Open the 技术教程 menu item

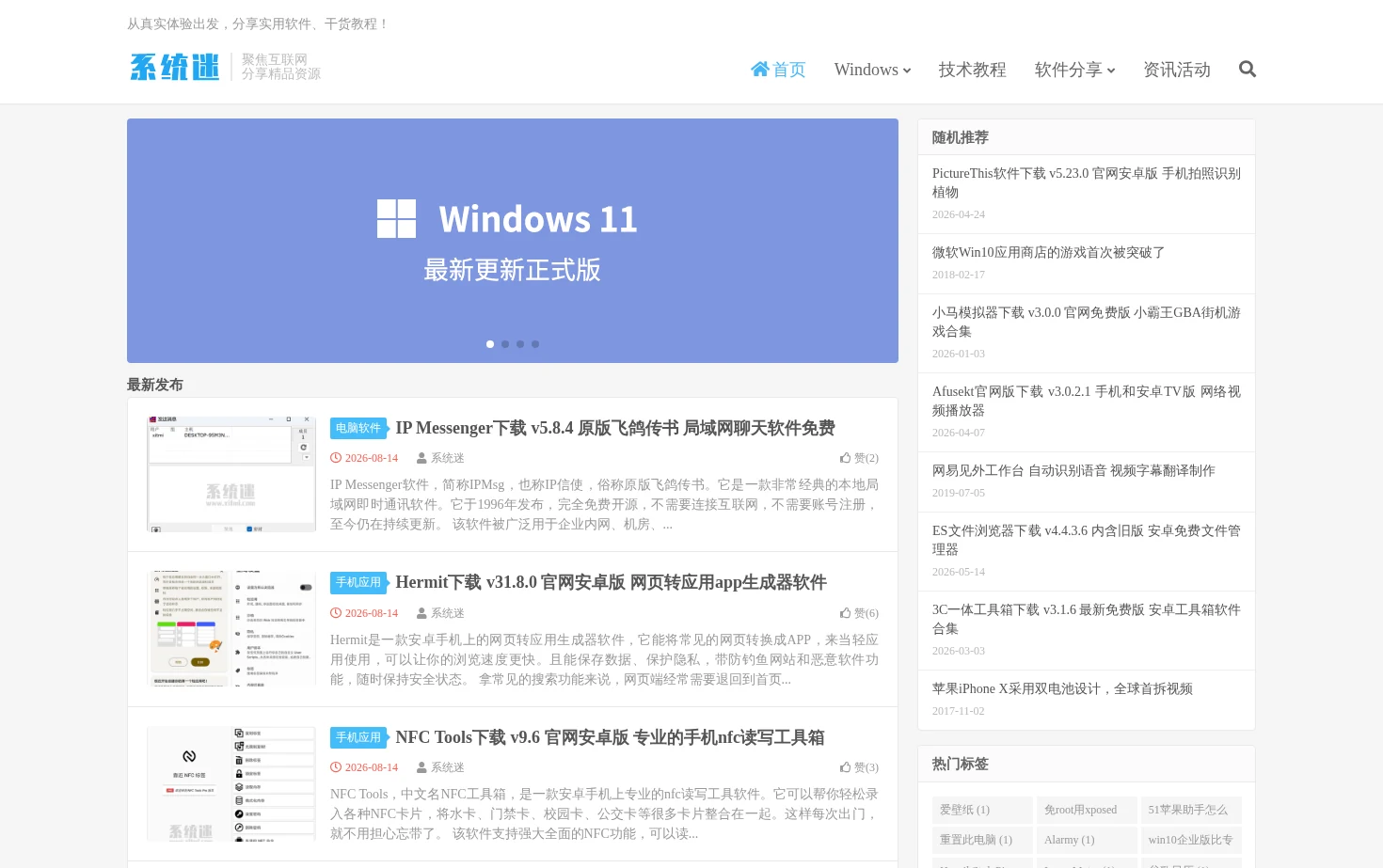[x=972, y=70]
